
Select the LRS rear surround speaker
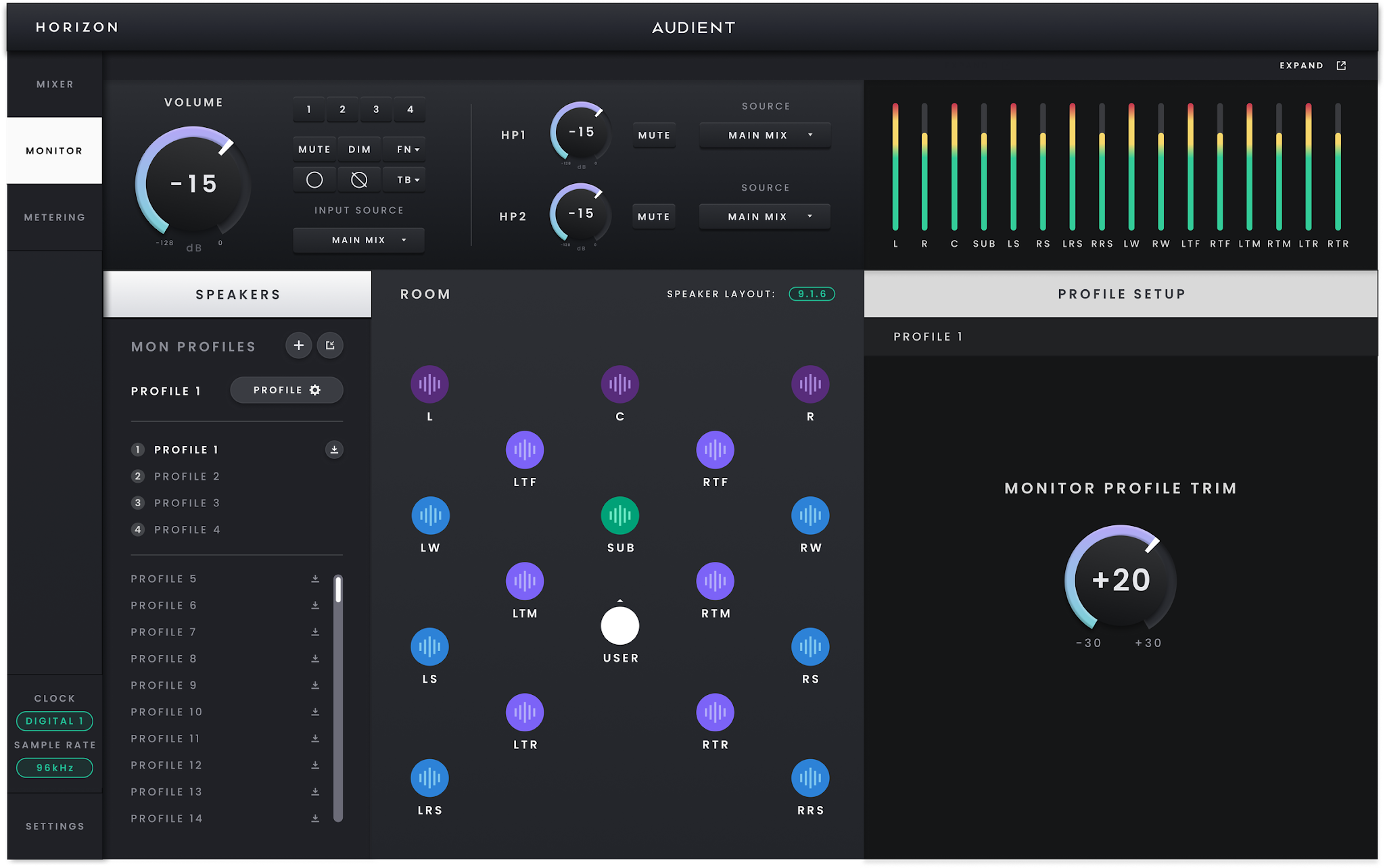click(x=429, y=777)
